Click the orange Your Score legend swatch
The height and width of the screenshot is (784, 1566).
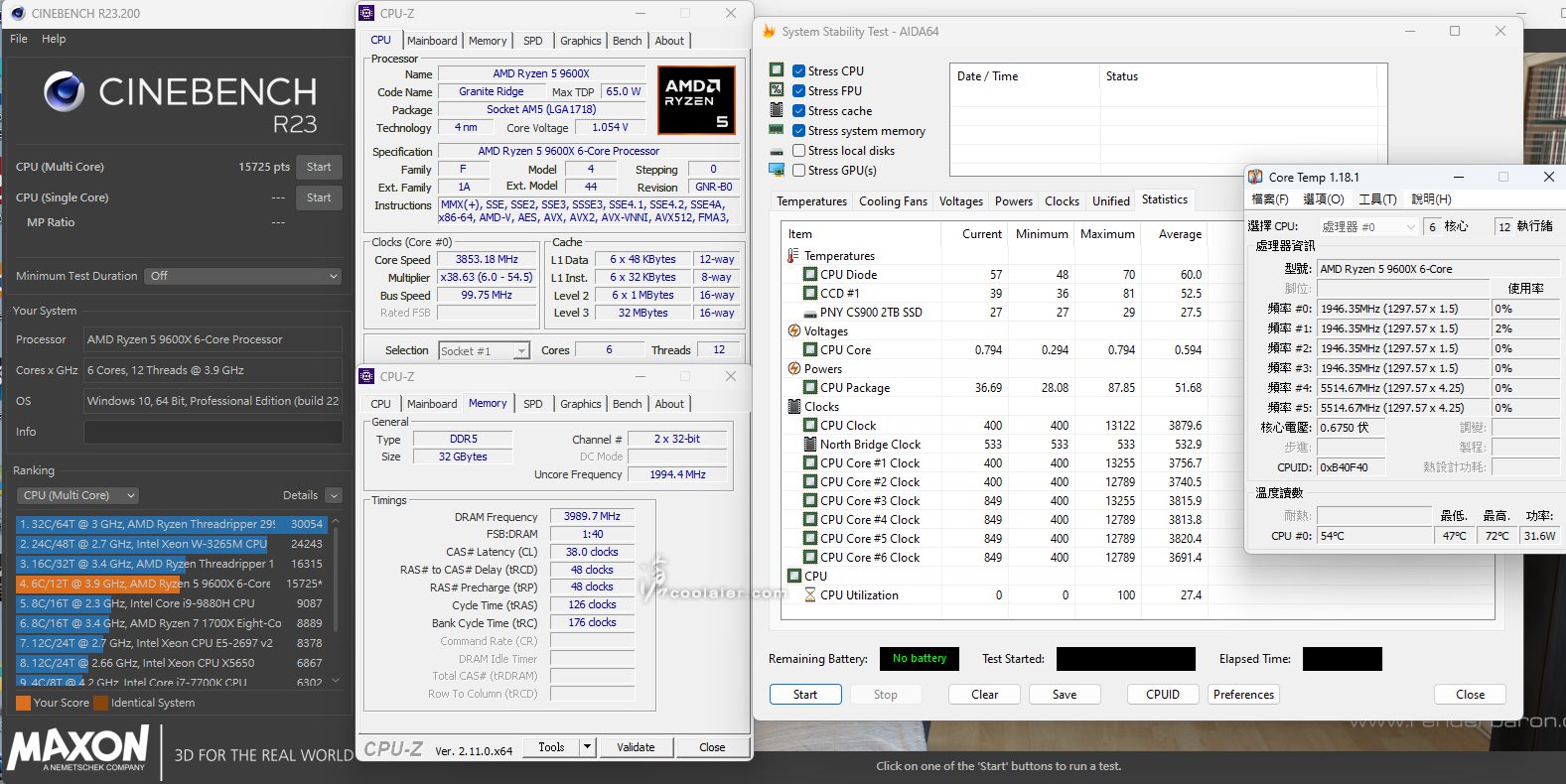coord(23,703)
